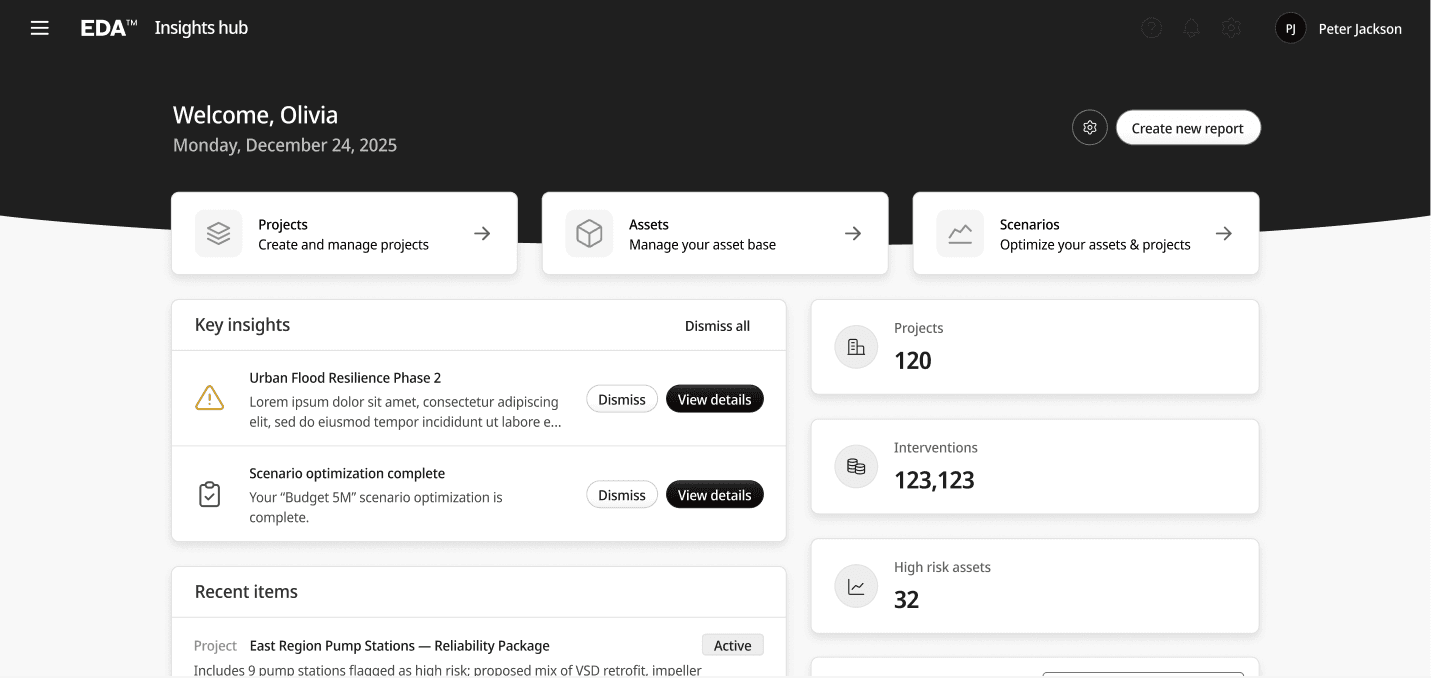Viewport: 1431px width, 678px height.
Task: Click the Active status badge
Action: tap(733, 645)
